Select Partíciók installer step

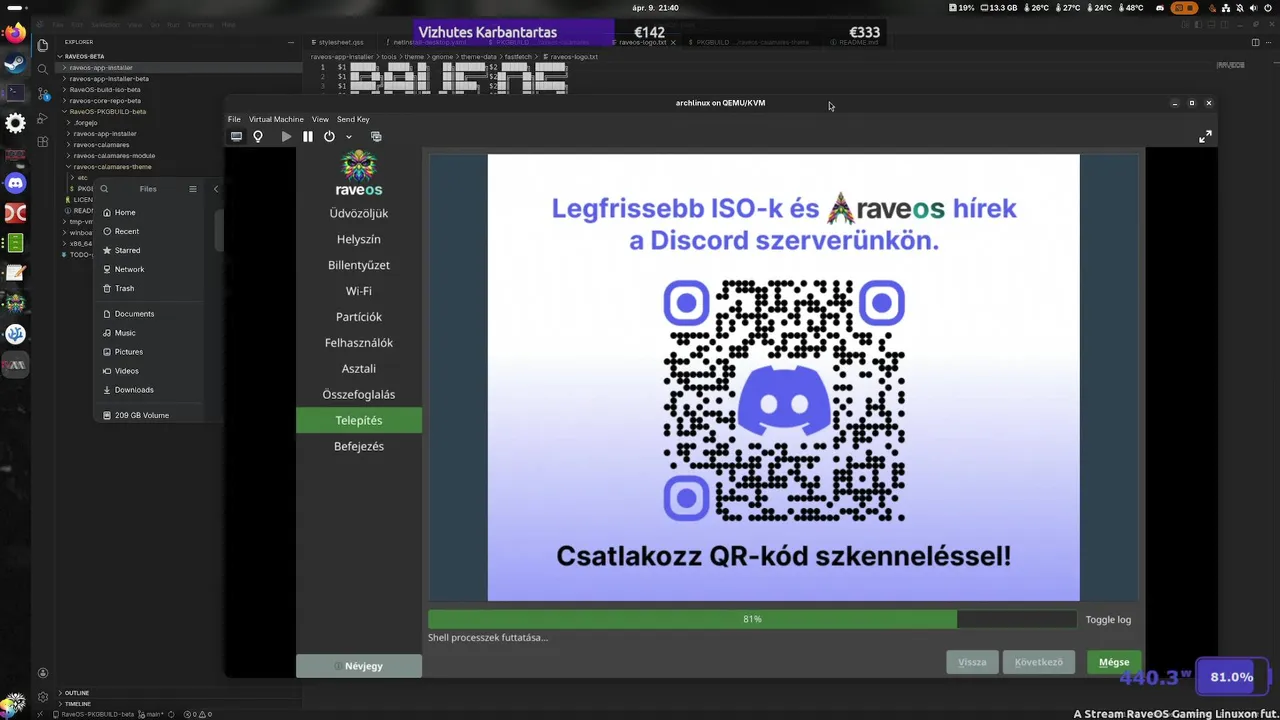359,316
